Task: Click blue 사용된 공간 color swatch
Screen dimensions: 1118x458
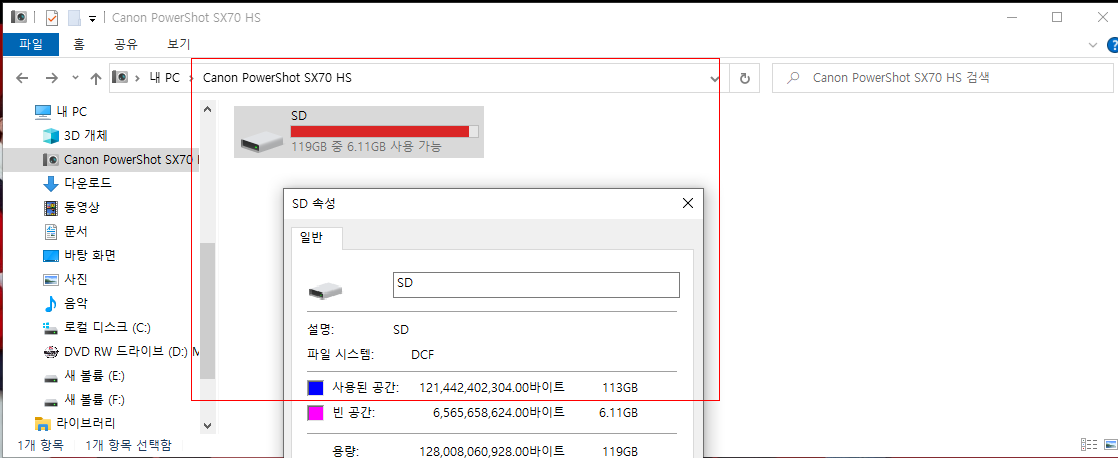Action: [315, 387]
